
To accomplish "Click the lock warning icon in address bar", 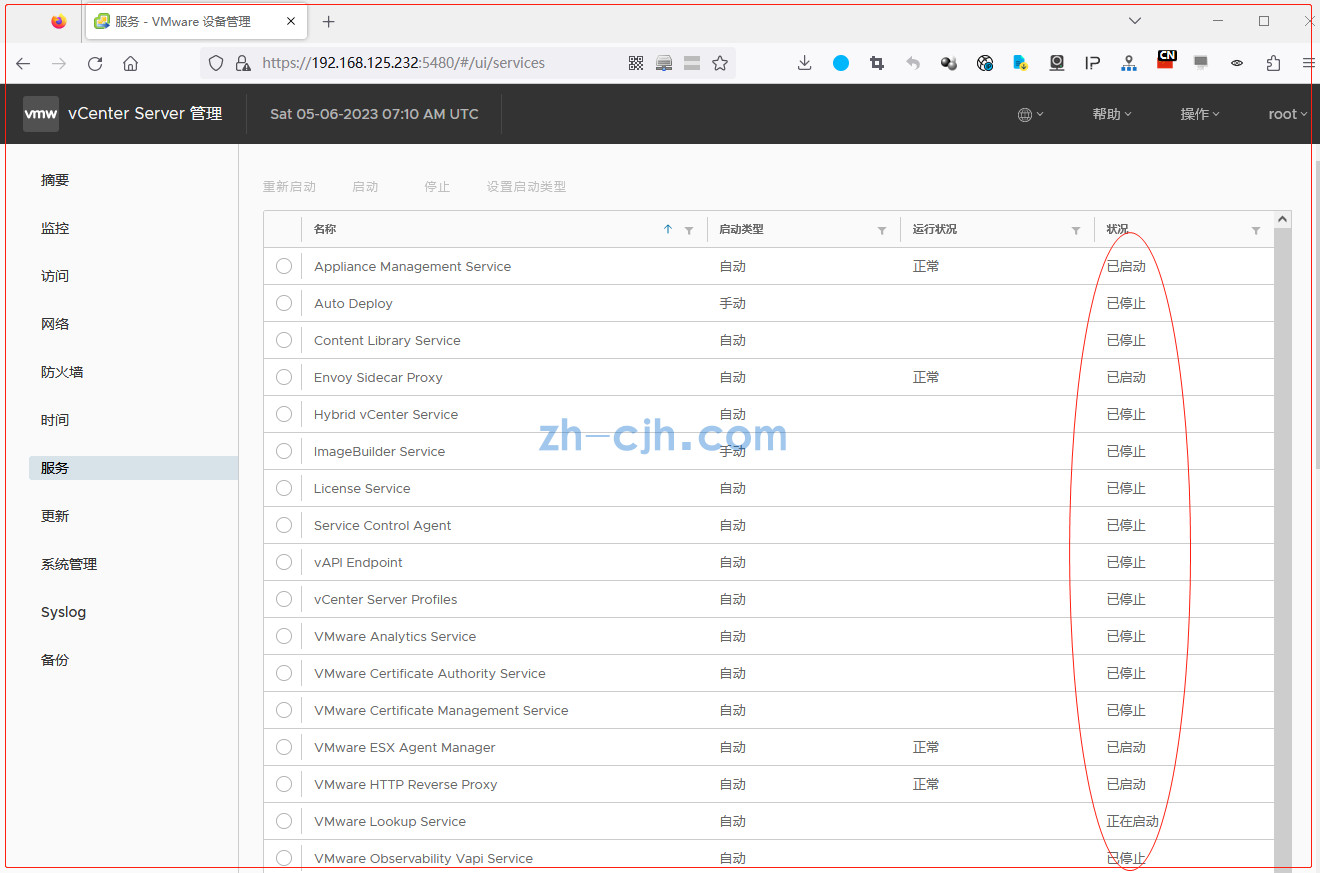I will pyautogui.click(x=242, y=63).
